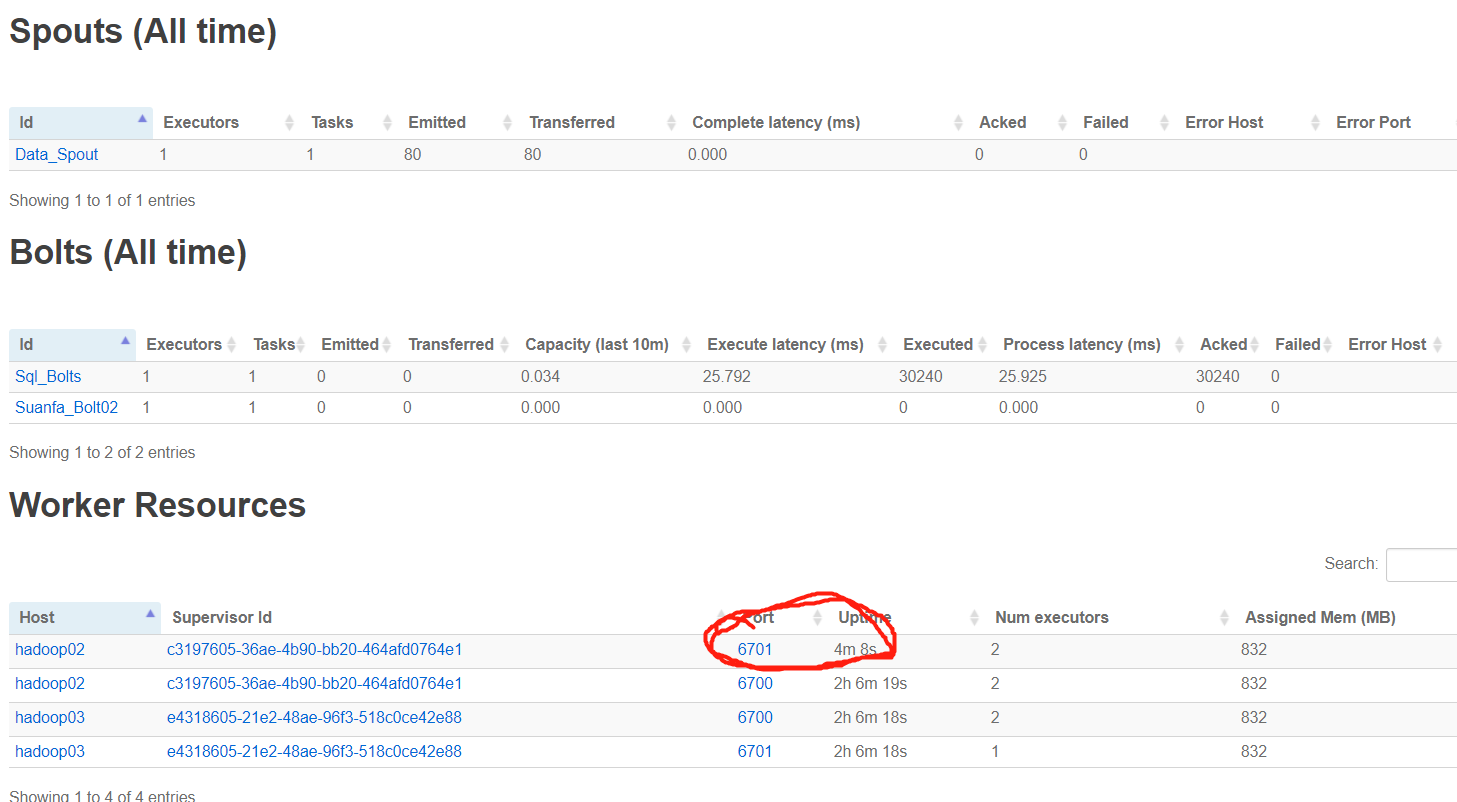Sort Spouts table by Acked column
This screenshot has width=1457, height=802.
[x=1021, y=122]
